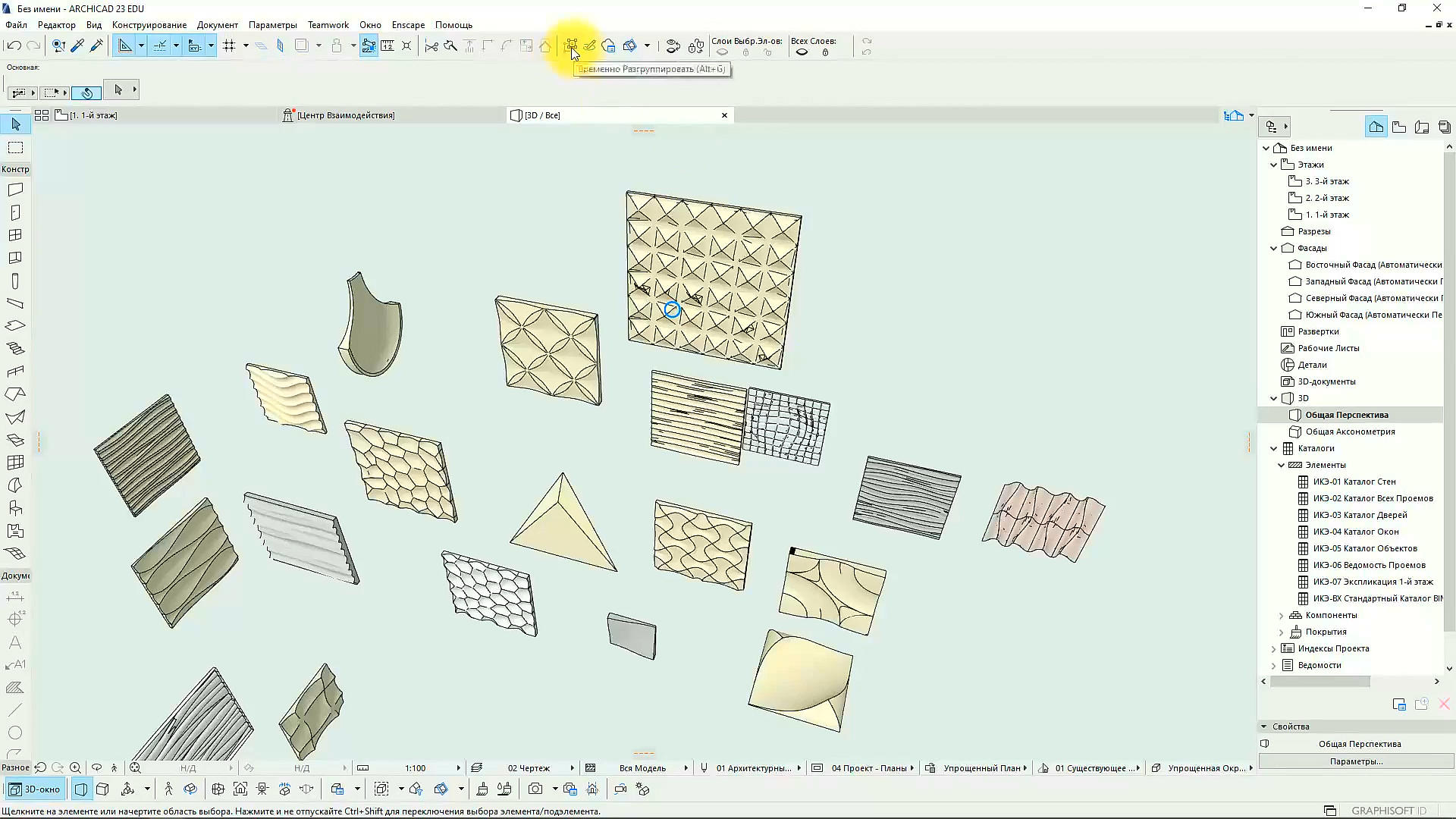Select the Arrow tool in toolbox
The image size is (1456, 819).
(x=16, y=124)
